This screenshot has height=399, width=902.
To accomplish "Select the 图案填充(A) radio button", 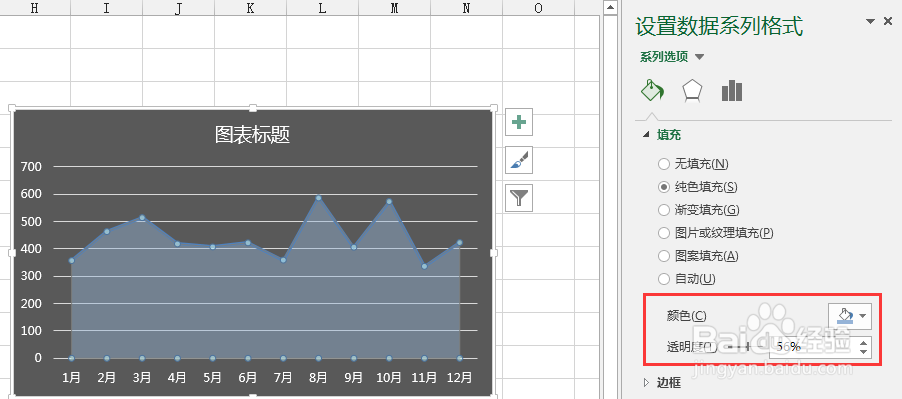I will click(664, 256).
